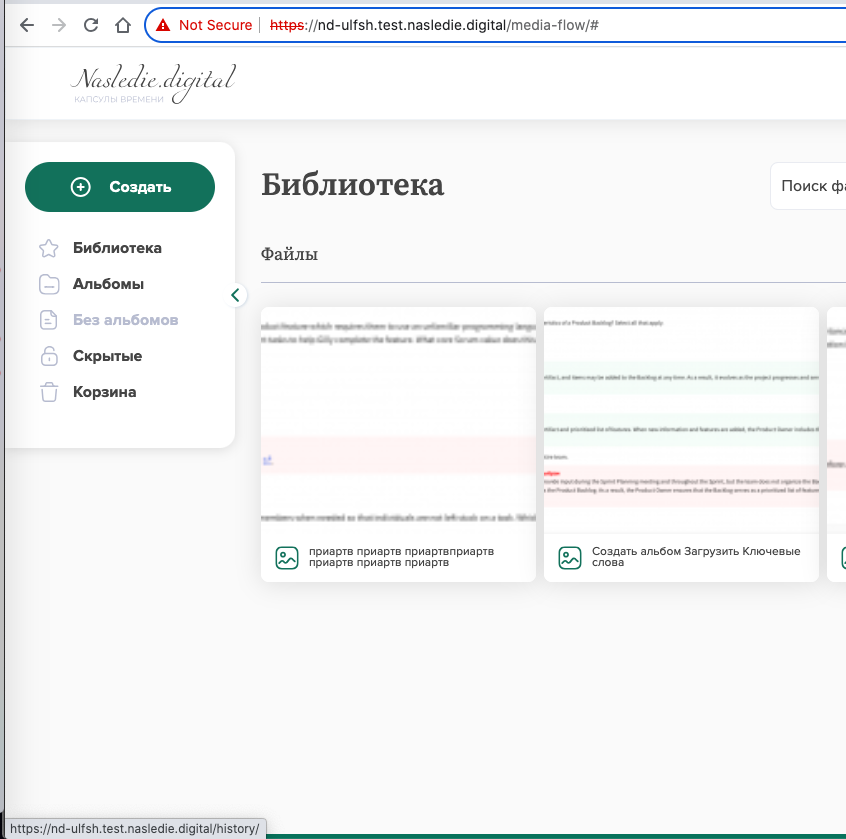Screen dimensions: 846x839
Task: Click the trash bin icon beside Корзина
Action: [x=49, y=392]
